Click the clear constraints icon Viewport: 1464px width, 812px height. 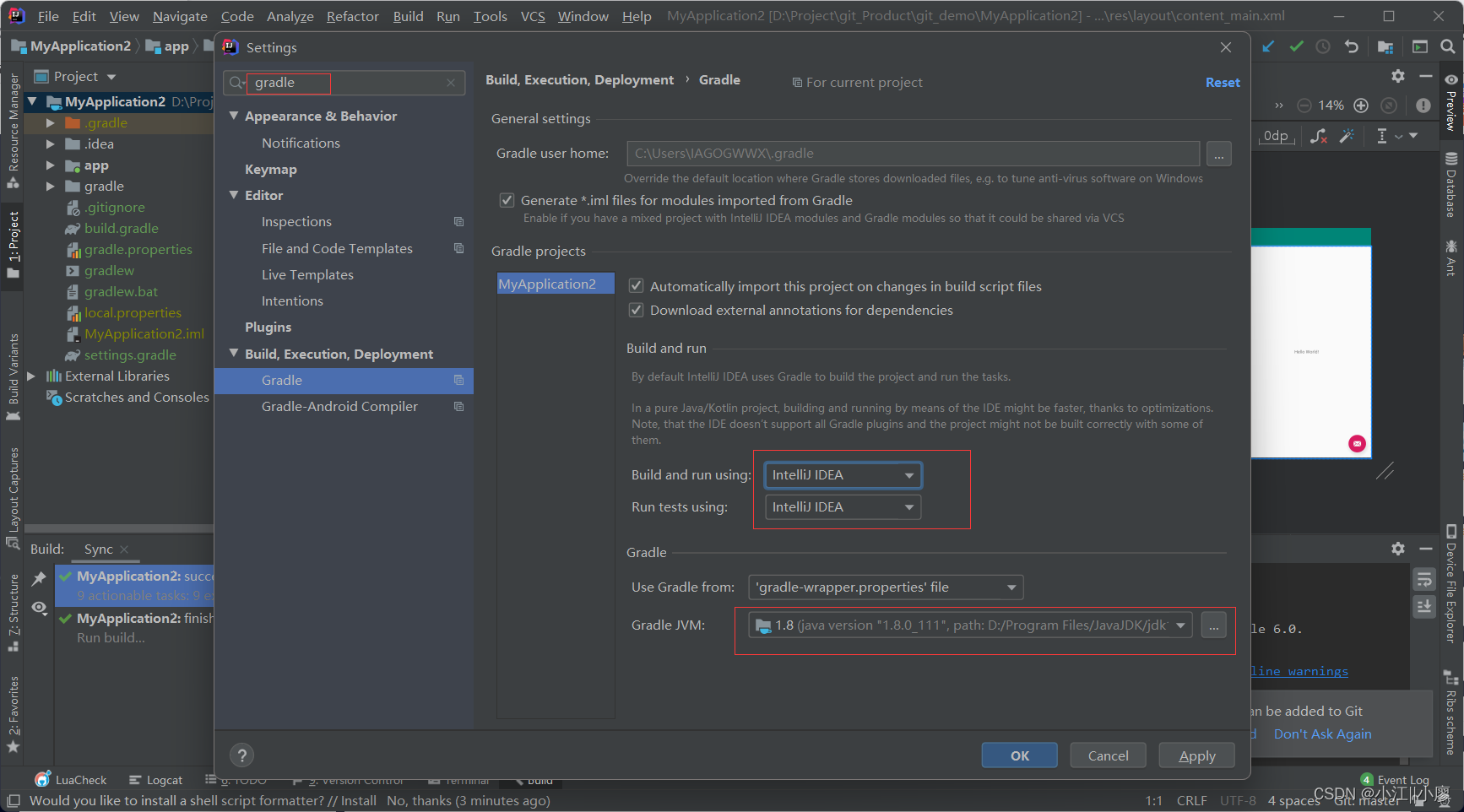coord(1319,136)
